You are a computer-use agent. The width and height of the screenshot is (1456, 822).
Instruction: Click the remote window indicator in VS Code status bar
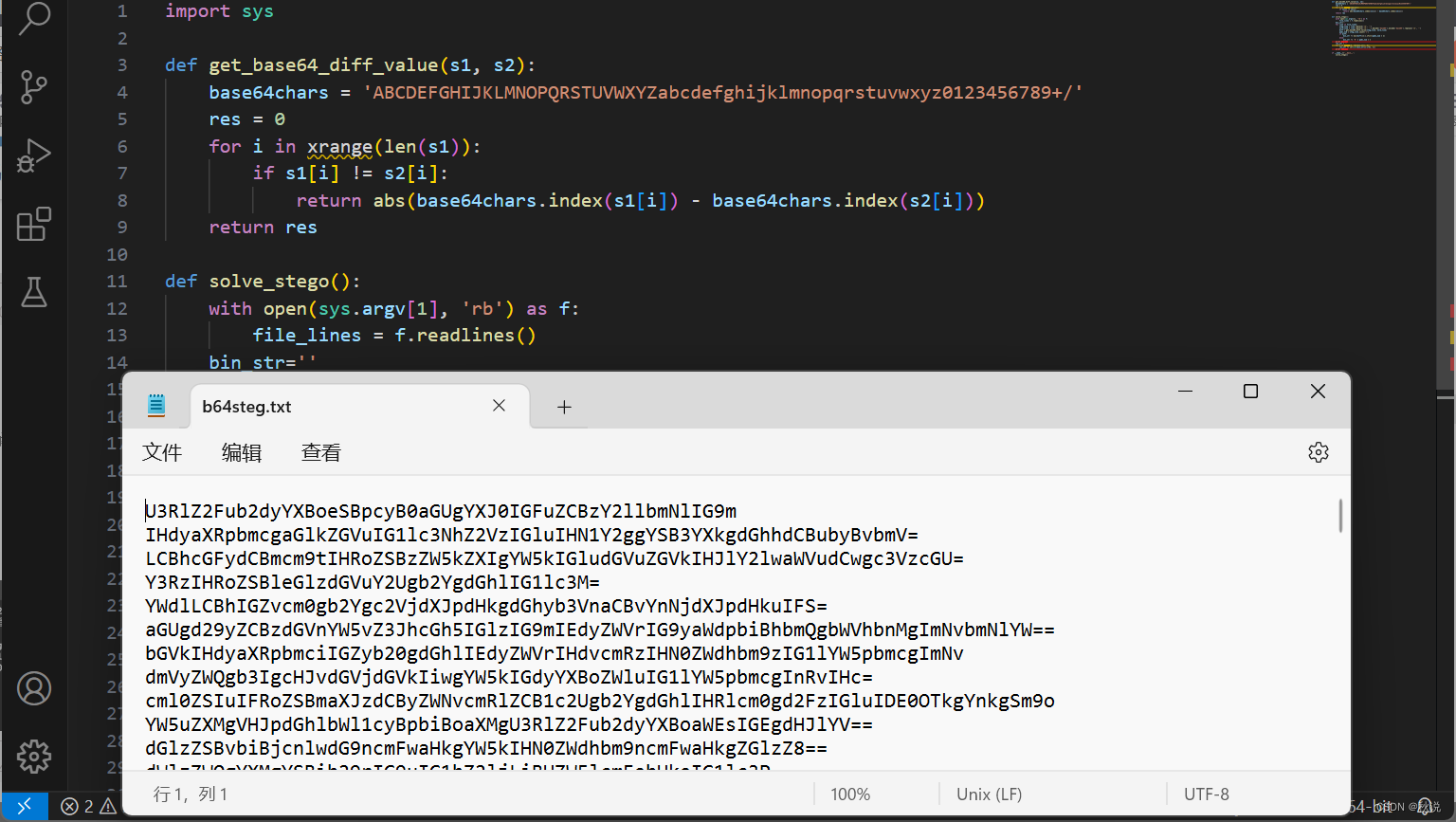[25, 806]
